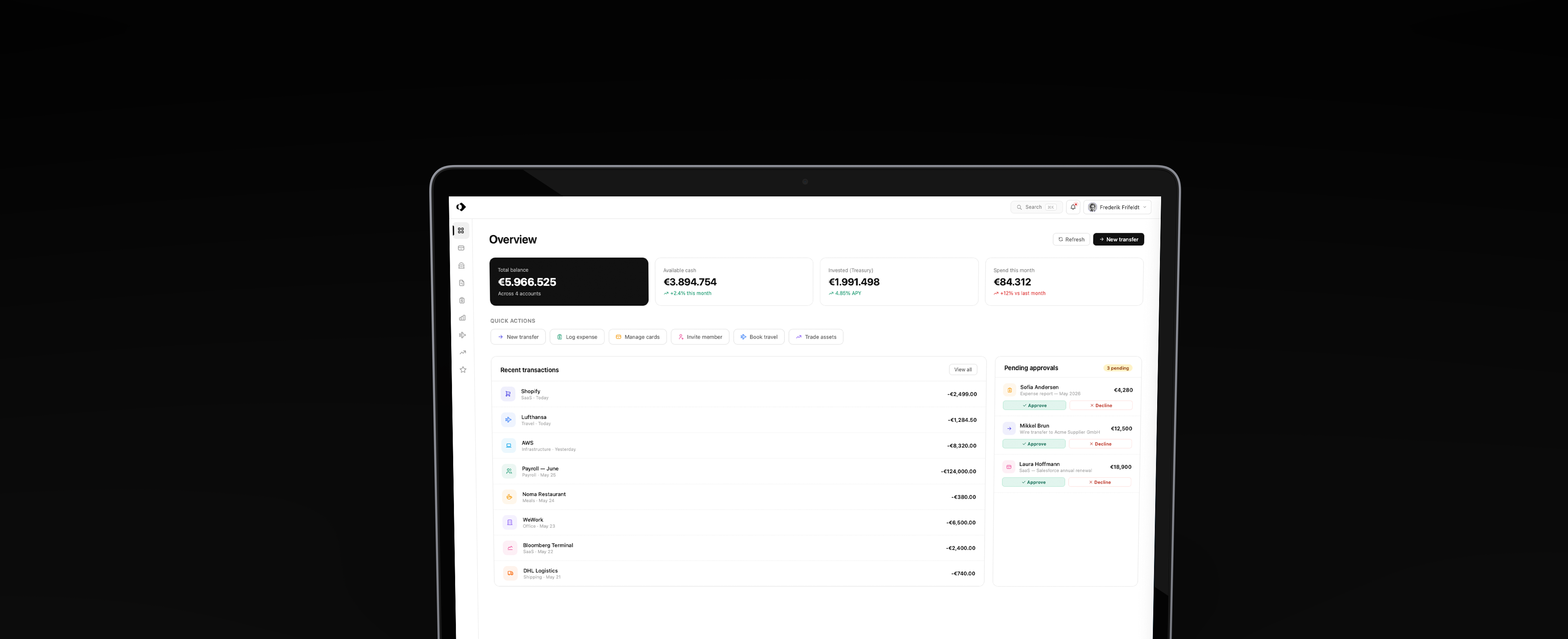Click the 4.85% APY label

tap(845, 293)
